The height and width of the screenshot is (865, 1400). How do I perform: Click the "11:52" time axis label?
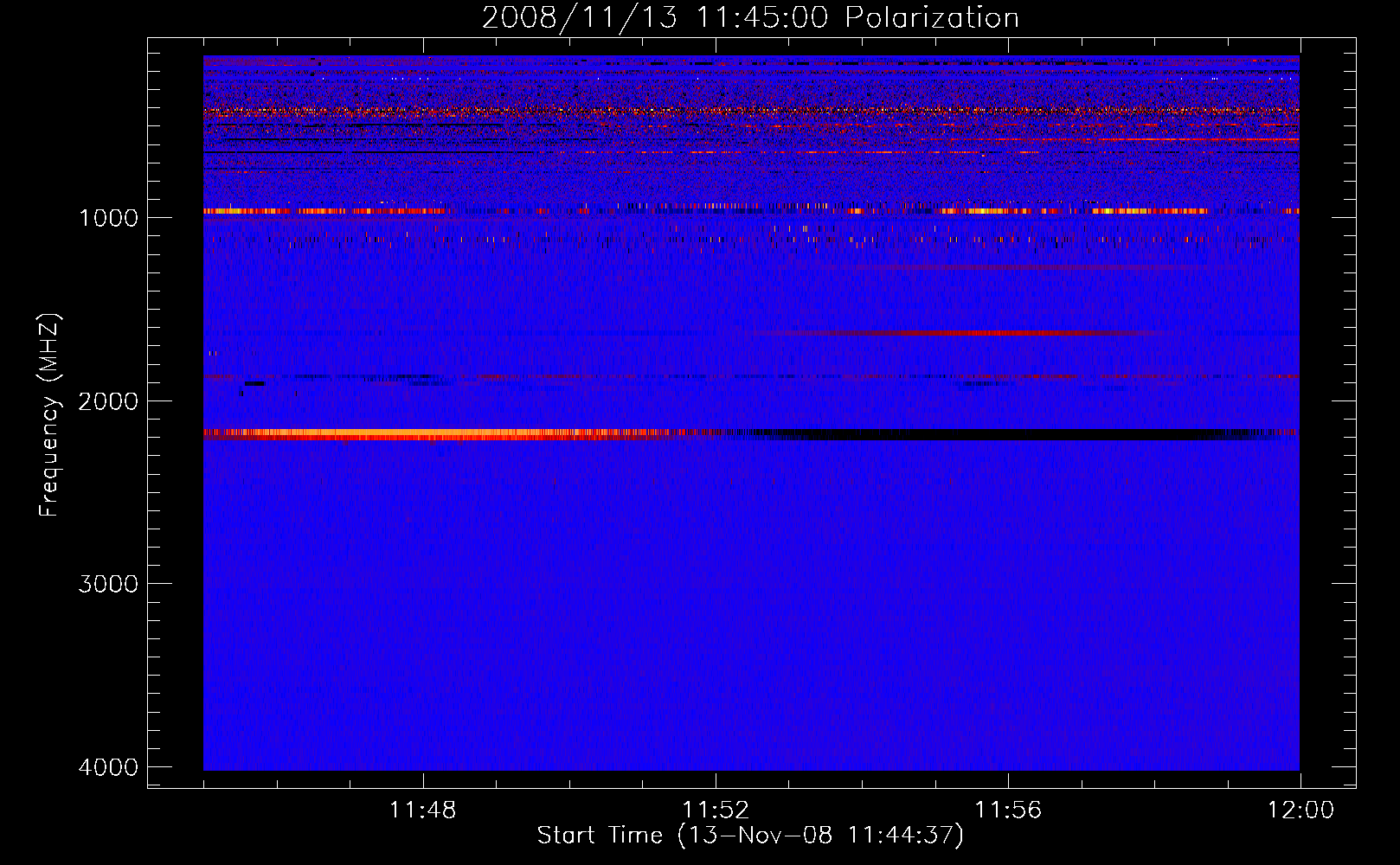pyautogui.click(x=716, y=811)
